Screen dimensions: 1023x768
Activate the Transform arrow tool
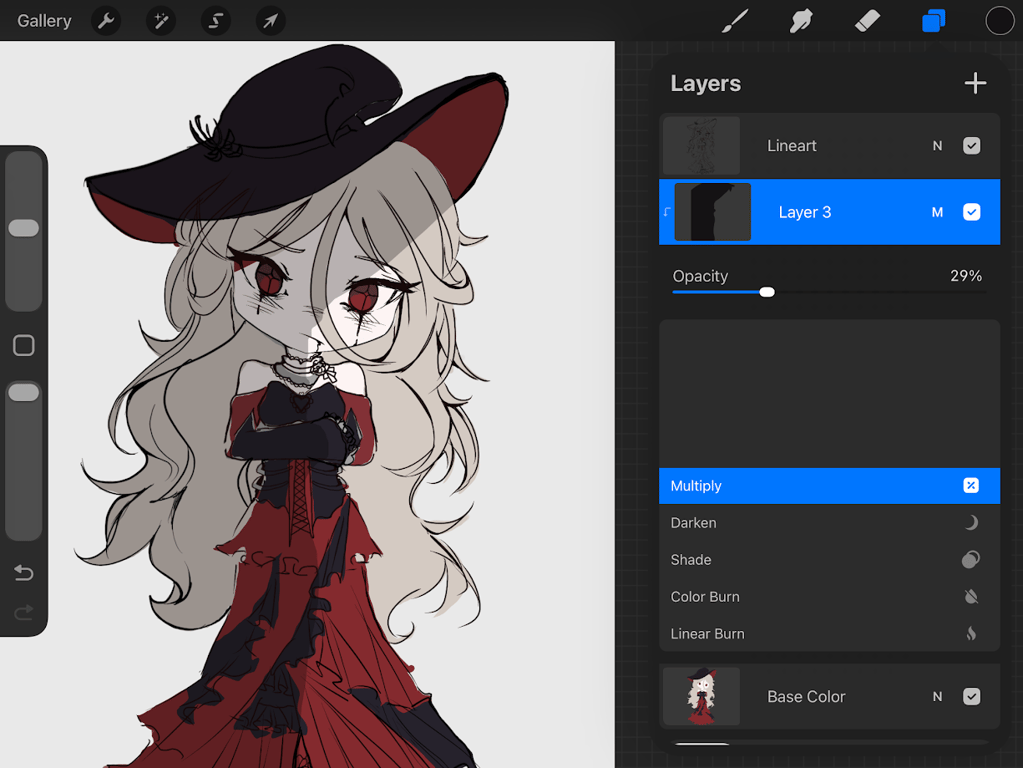[270, 21]
